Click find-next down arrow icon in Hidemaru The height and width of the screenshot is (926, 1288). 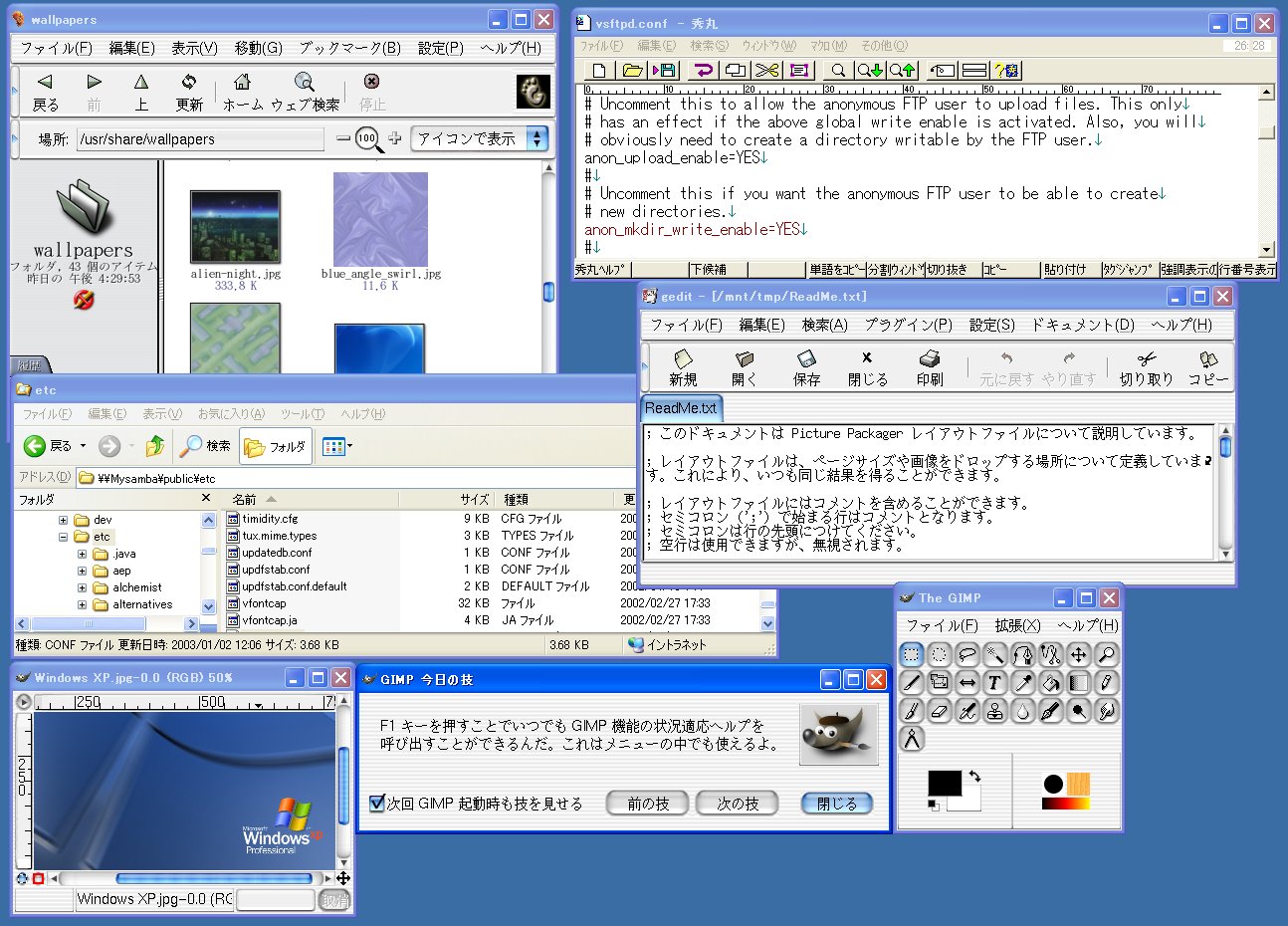point(870,70)
